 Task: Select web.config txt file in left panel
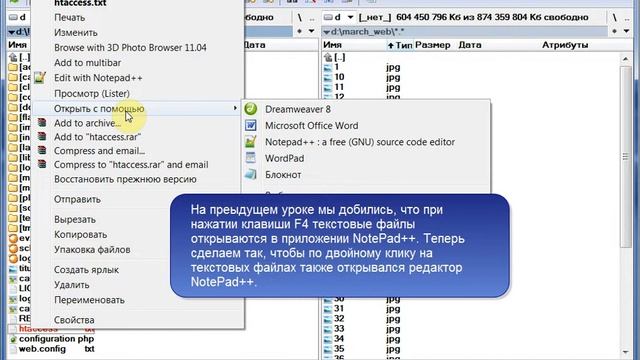52,349
